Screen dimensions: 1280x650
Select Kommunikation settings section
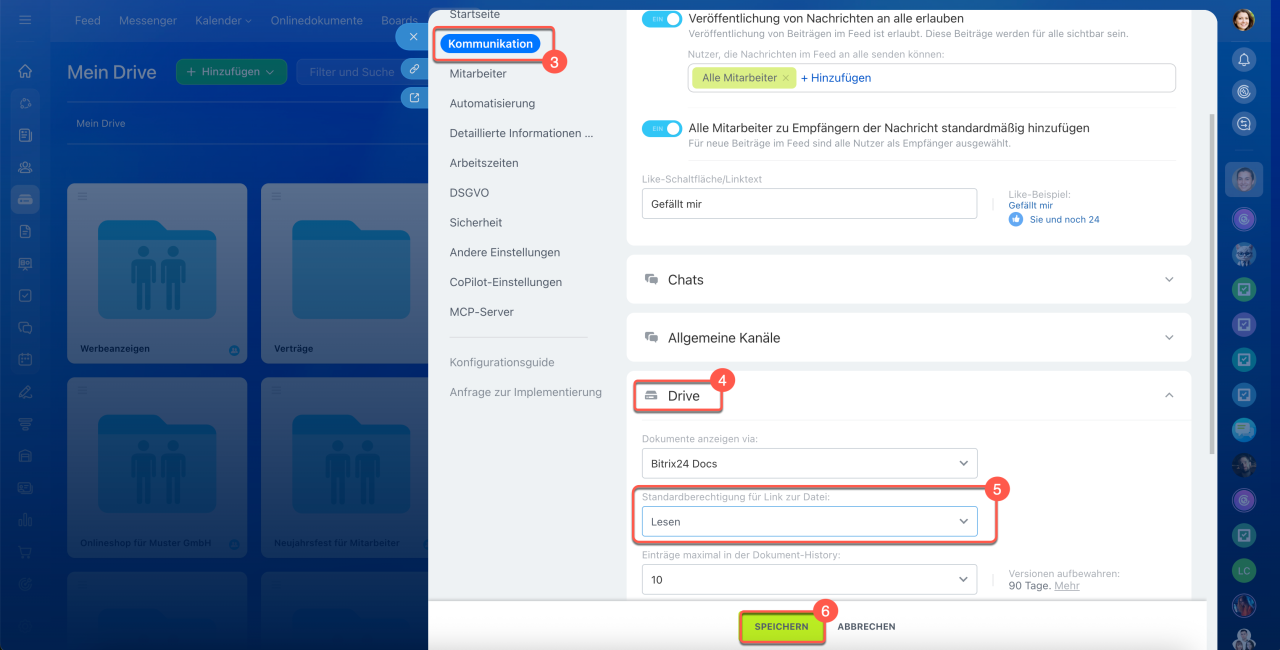[490, 44]
